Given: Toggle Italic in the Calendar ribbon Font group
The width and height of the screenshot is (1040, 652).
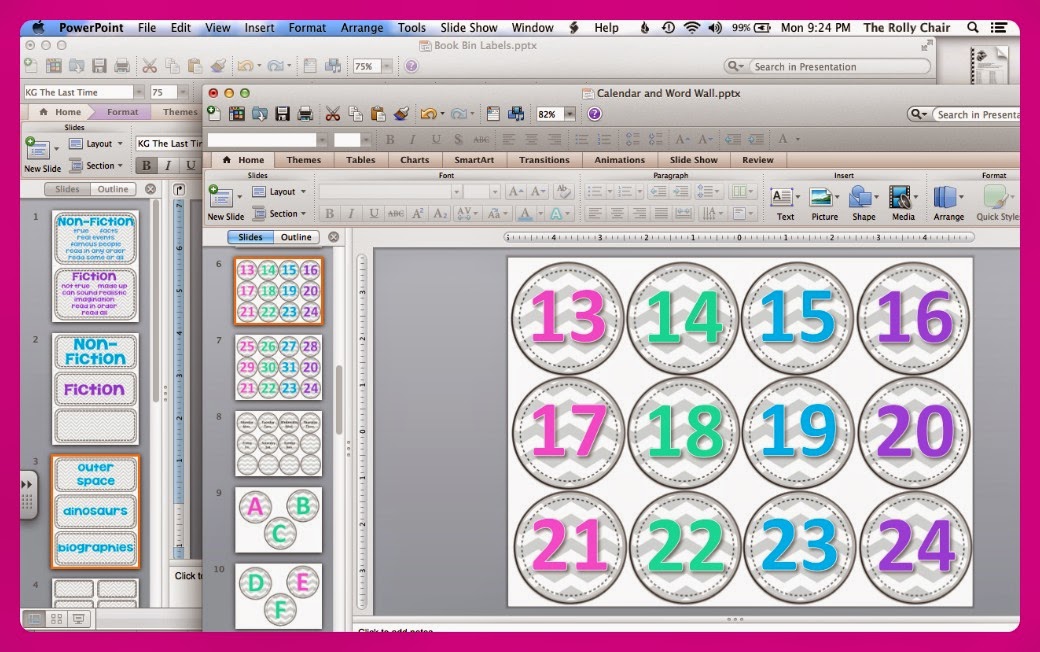Looking at the screenshot, I should [x=351, y=213].
